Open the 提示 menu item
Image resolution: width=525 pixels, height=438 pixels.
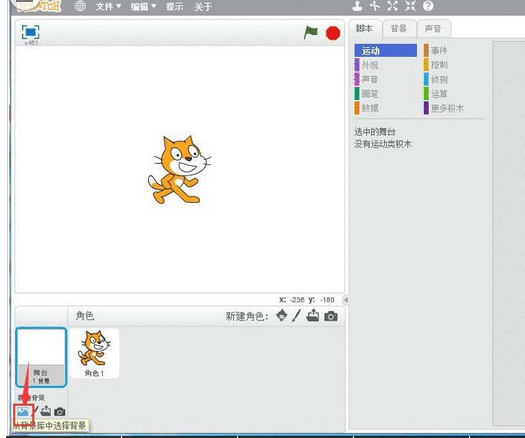pyautogui.click(x=175, y=6)
